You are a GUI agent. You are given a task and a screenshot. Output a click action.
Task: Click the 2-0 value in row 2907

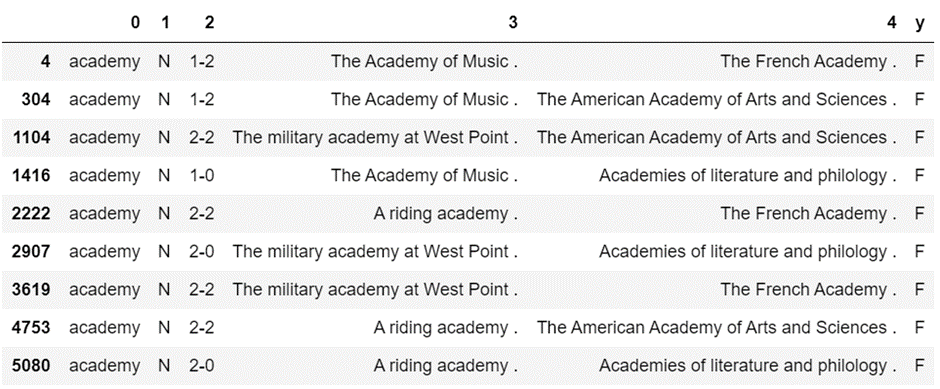pyautogui.click(x=202, y=252)
